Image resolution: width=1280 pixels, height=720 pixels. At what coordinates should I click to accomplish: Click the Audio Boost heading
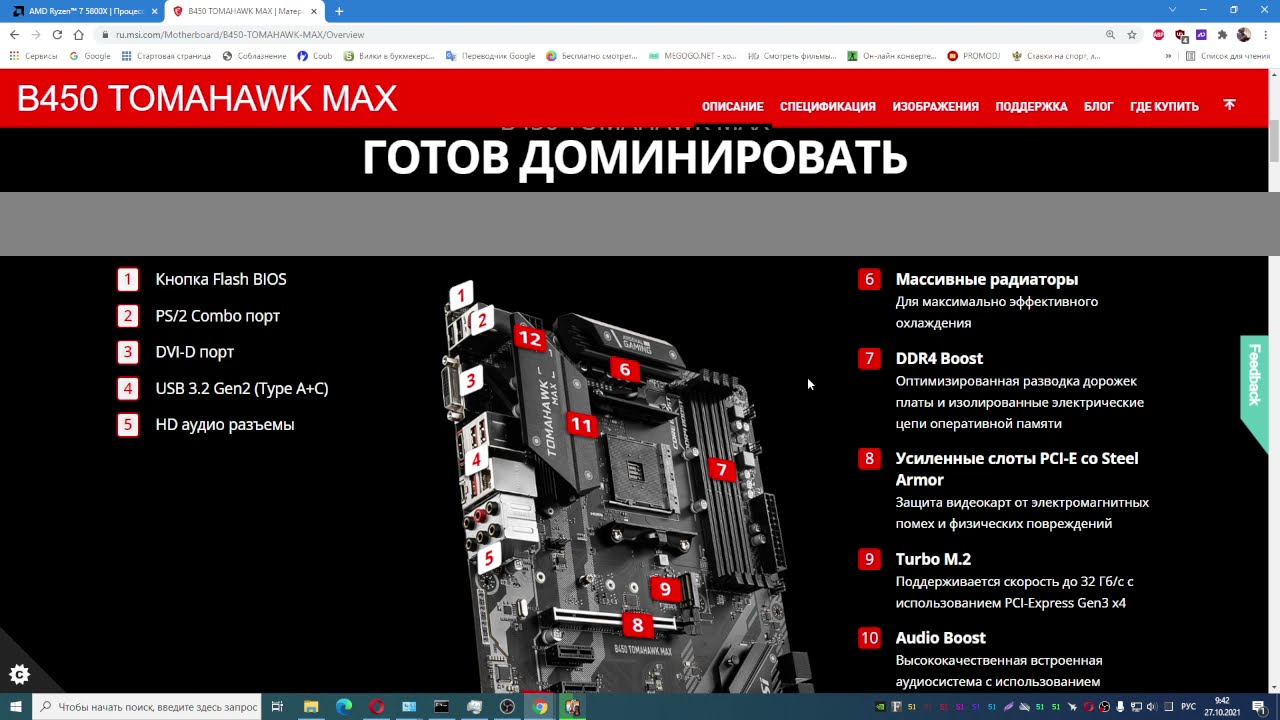(x=940, y=637)
